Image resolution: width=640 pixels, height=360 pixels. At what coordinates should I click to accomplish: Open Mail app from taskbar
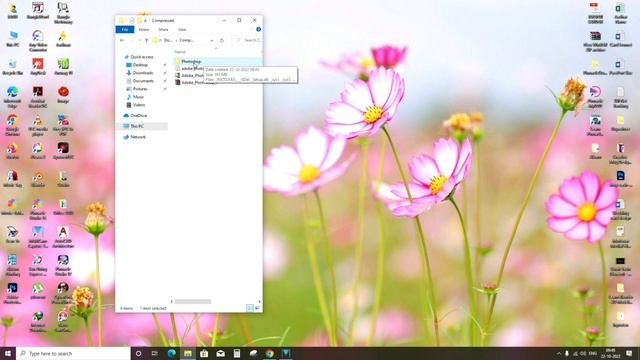(x=220, y=353)
